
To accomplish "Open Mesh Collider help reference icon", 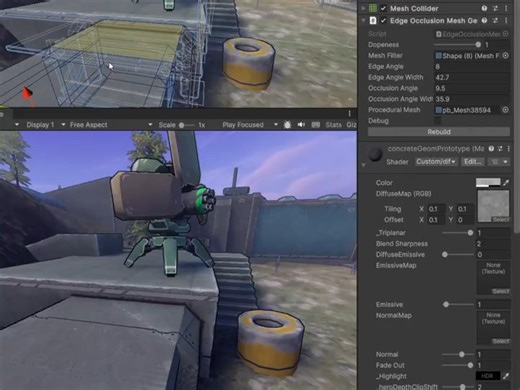I will click(x=484, y=8).
